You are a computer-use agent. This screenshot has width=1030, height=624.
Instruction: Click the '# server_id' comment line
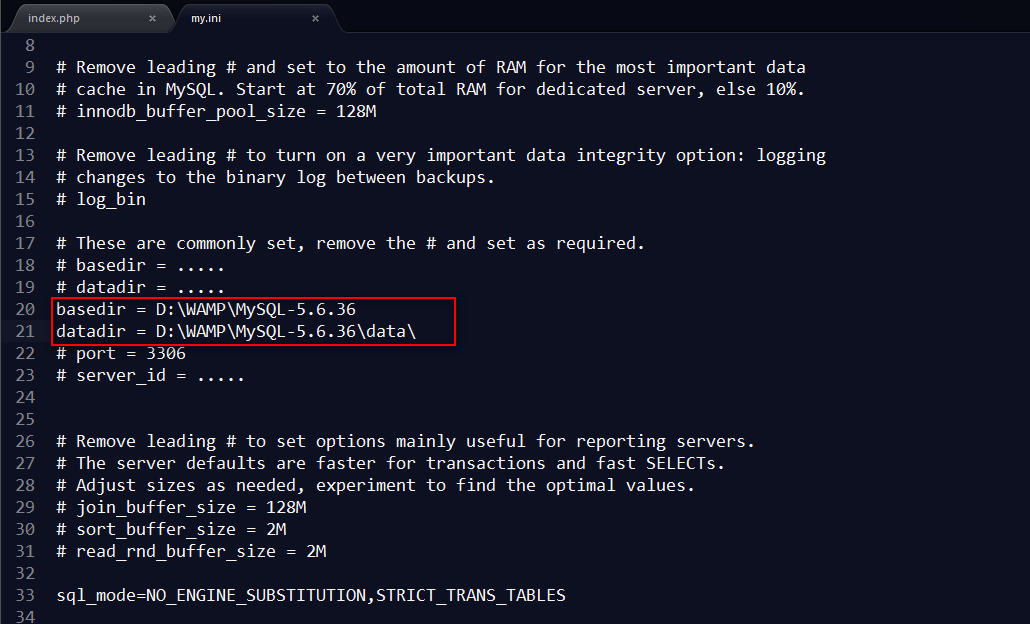click(x=150, y=376)
